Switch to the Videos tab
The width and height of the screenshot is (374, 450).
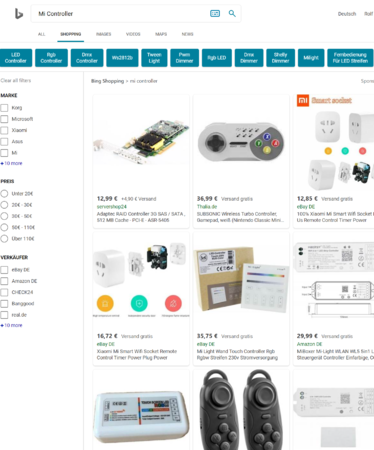click(x=133, y=34)
